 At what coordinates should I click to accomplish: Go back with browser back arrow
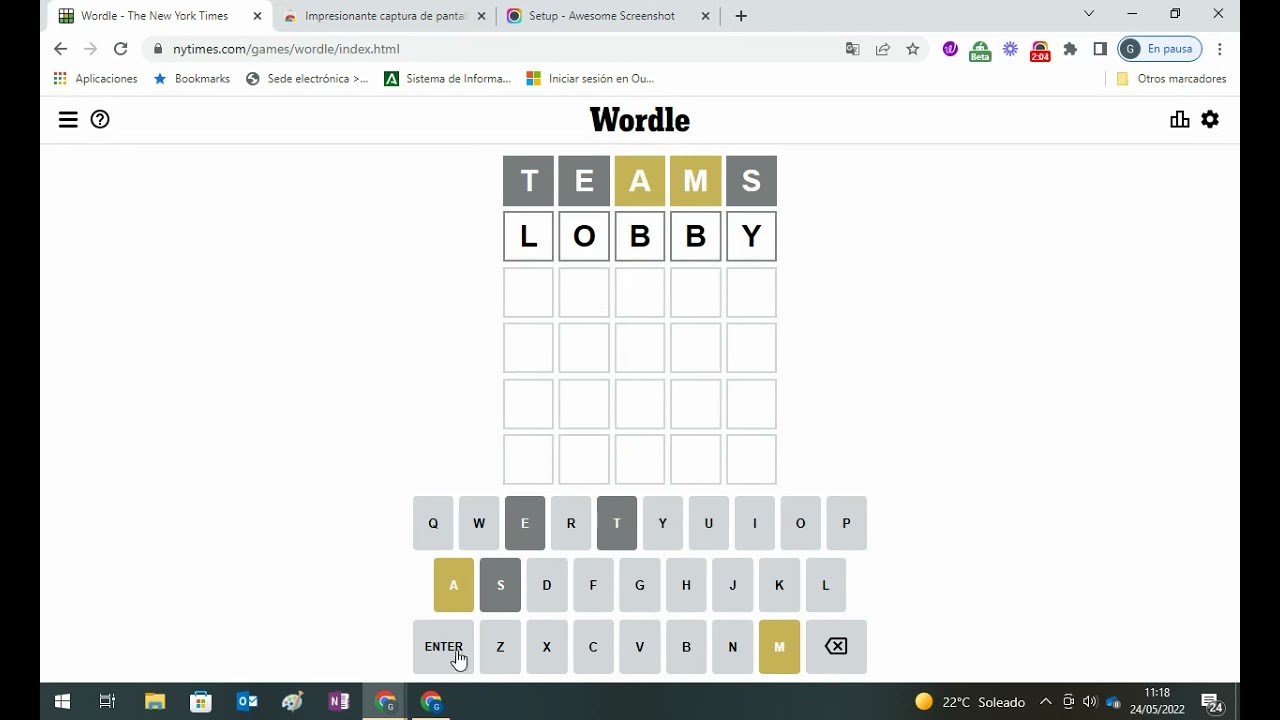(60, 49)
